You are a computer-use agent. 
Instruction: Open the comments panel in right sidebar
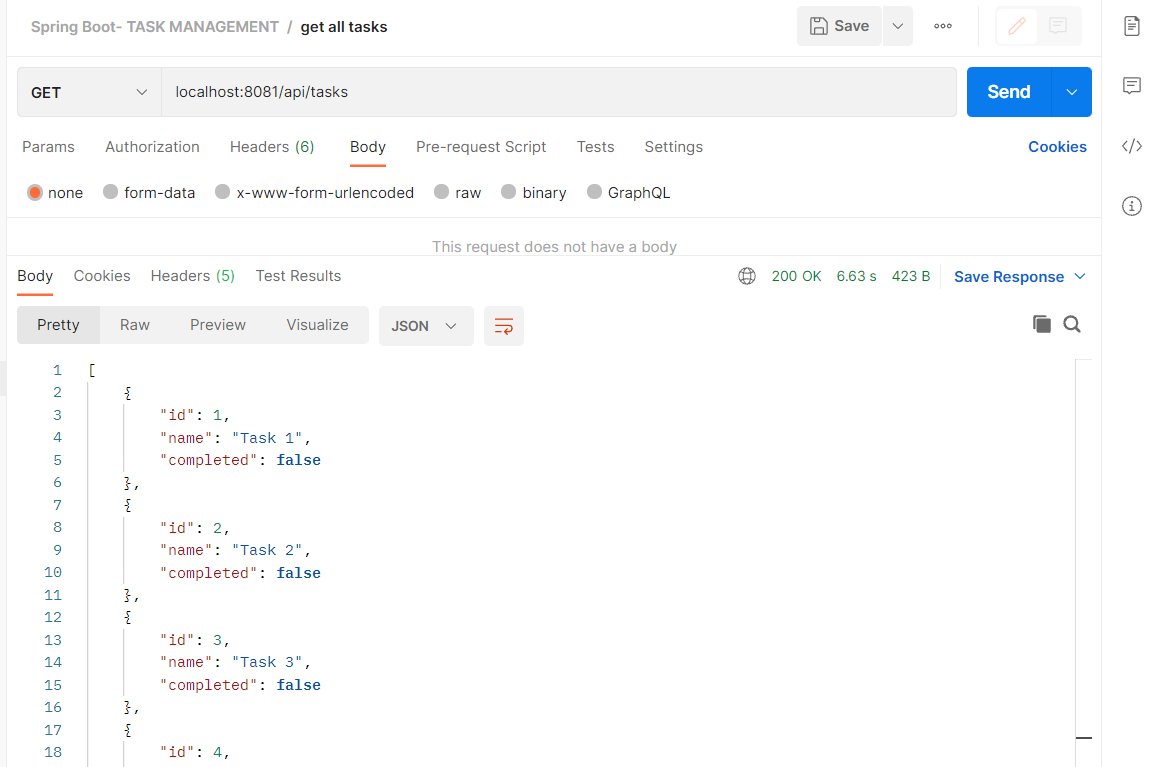(x=1131, y=86)
